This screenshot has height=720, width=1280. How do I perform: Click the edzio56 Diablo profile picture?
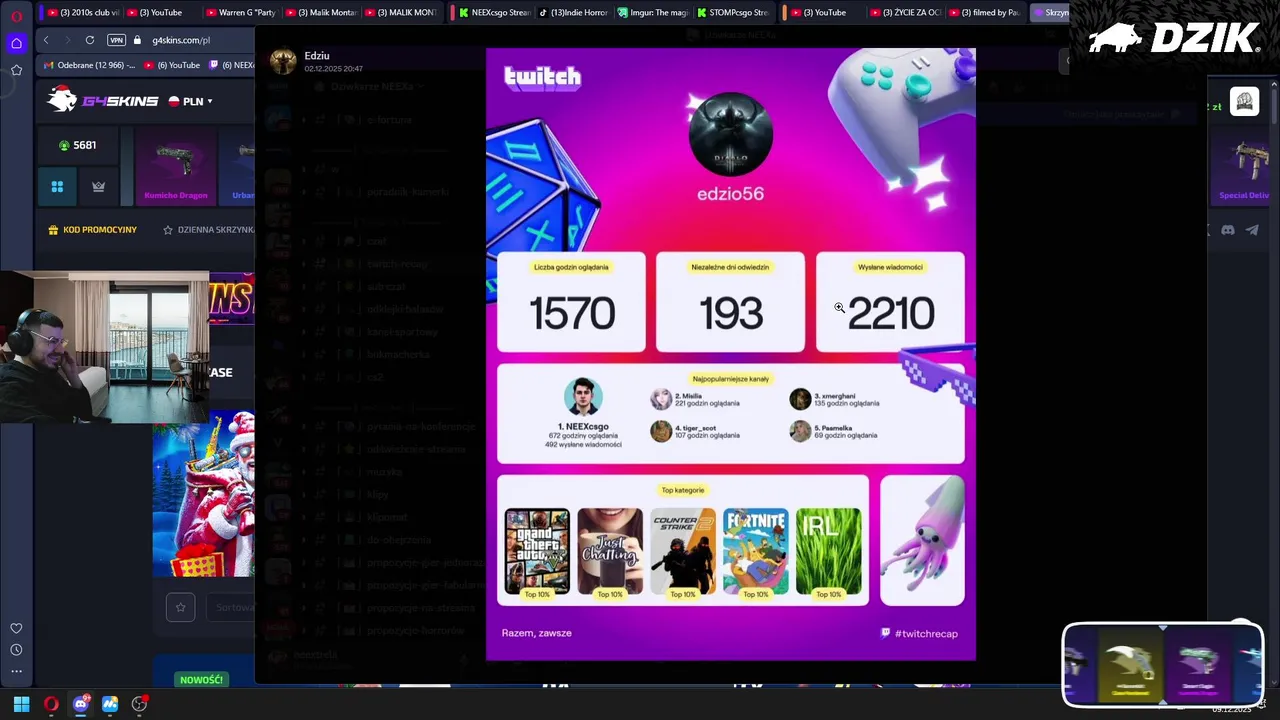tap(731, 134)
